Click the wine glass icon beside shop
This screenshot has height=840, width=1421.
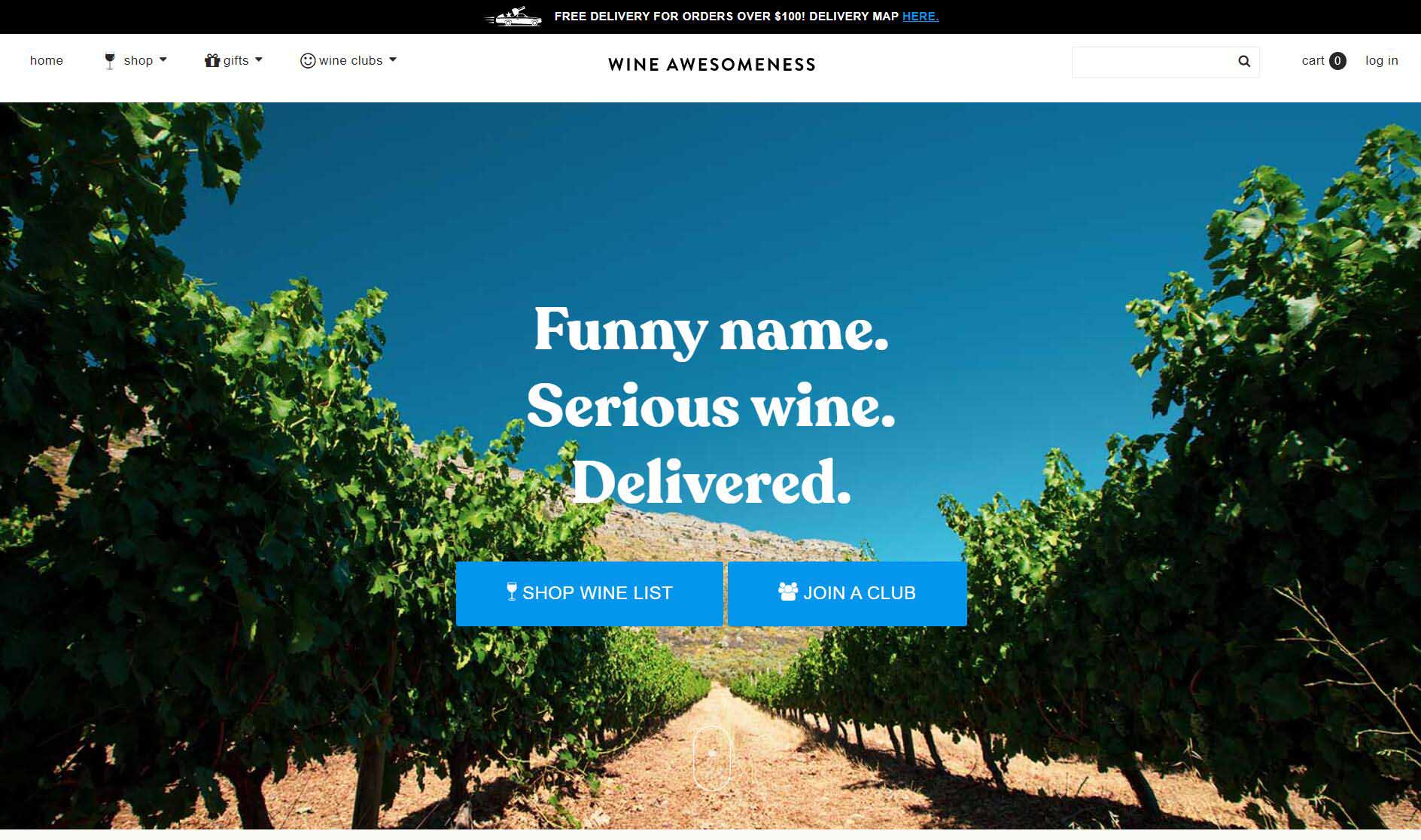(x=110, y=61)
